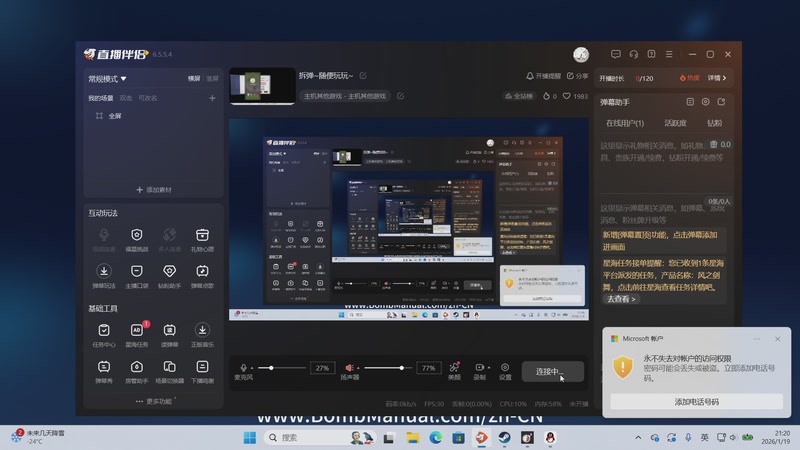Viewport: 800px width, 450px height.
Task: Expand 详情 details chevron
Action: tap(717, 78)
